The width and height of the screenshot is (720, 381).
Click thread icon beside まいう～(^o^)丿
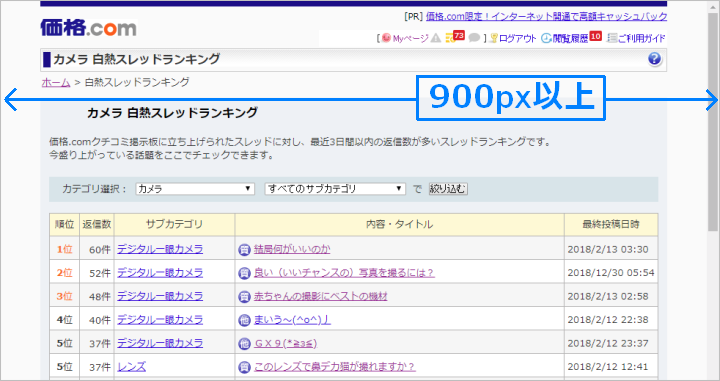[x=244, y=320]
